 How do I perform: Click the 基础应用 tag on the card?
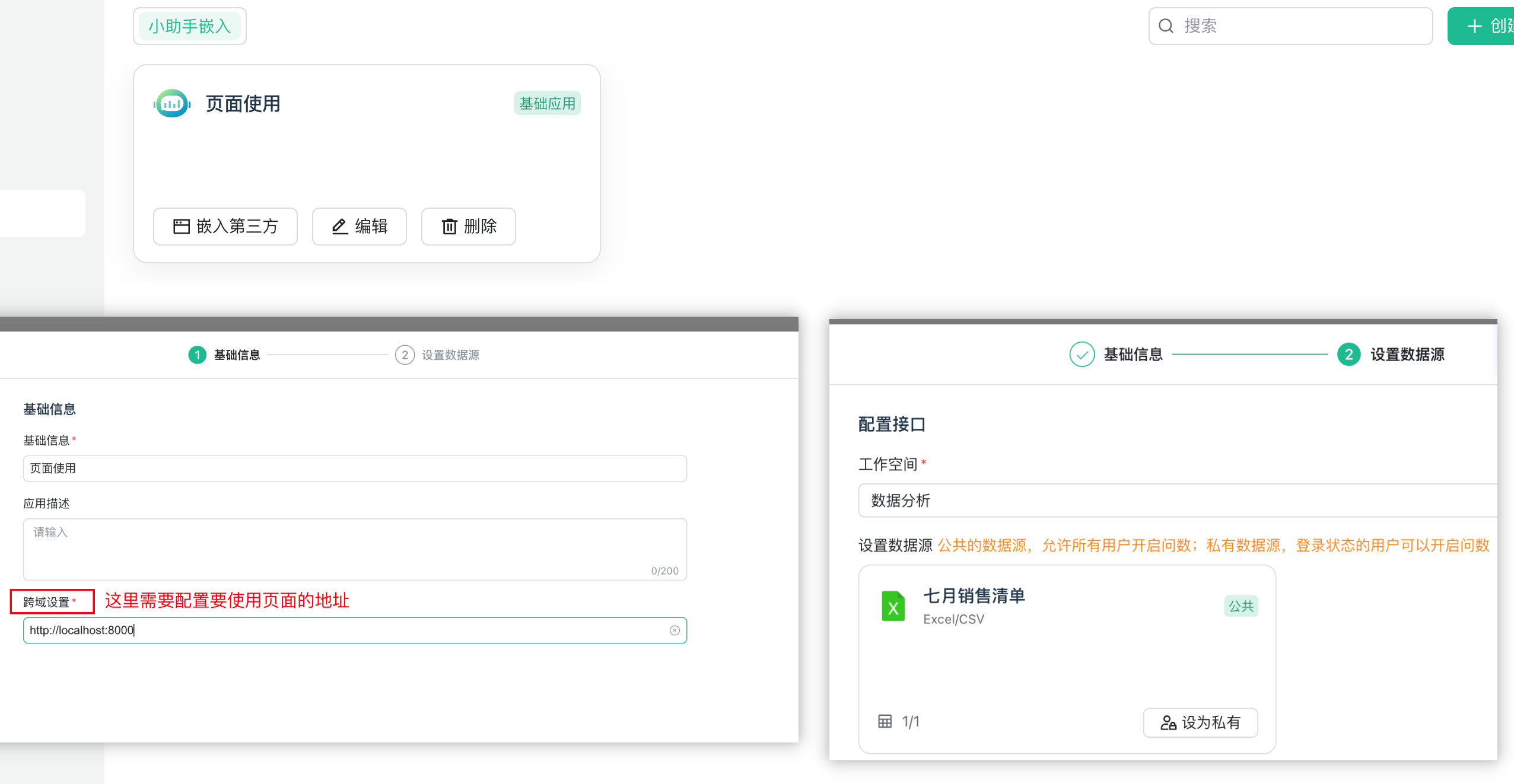[547, 104]
